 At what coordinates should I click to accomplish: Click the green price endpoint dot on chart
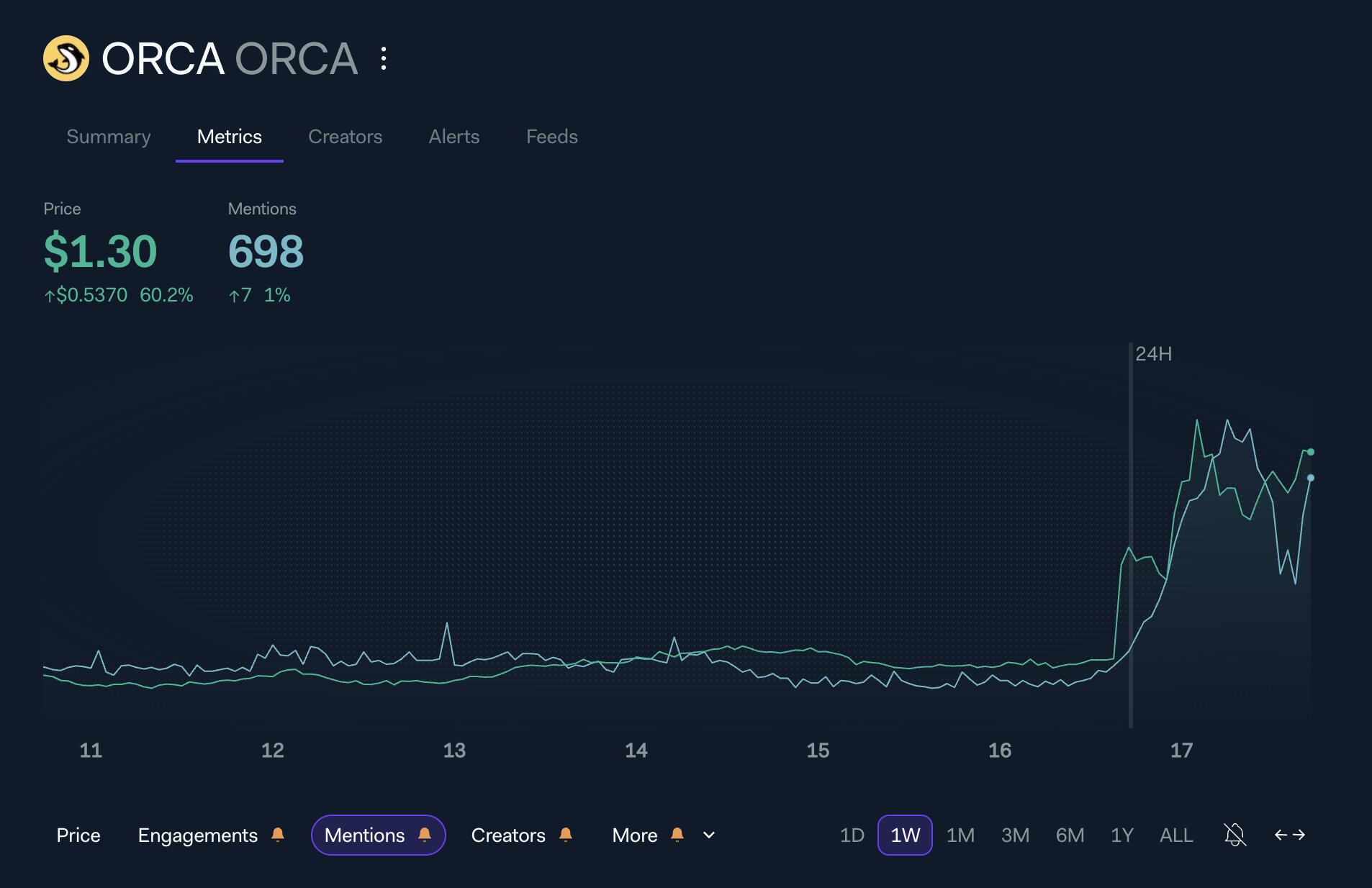click(1311, 452)
